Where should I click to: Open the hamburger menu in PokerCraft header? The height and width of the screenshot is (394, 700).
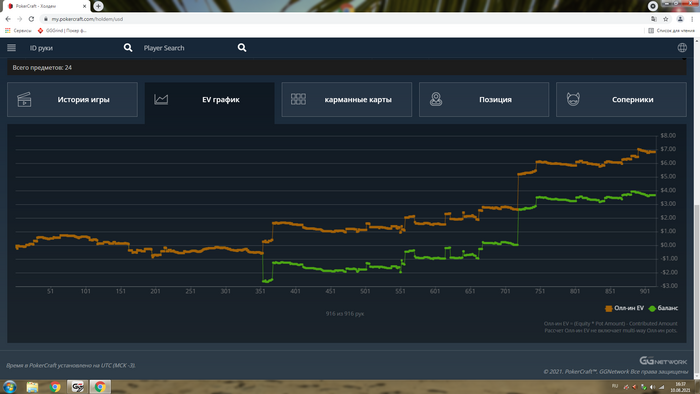12,48
